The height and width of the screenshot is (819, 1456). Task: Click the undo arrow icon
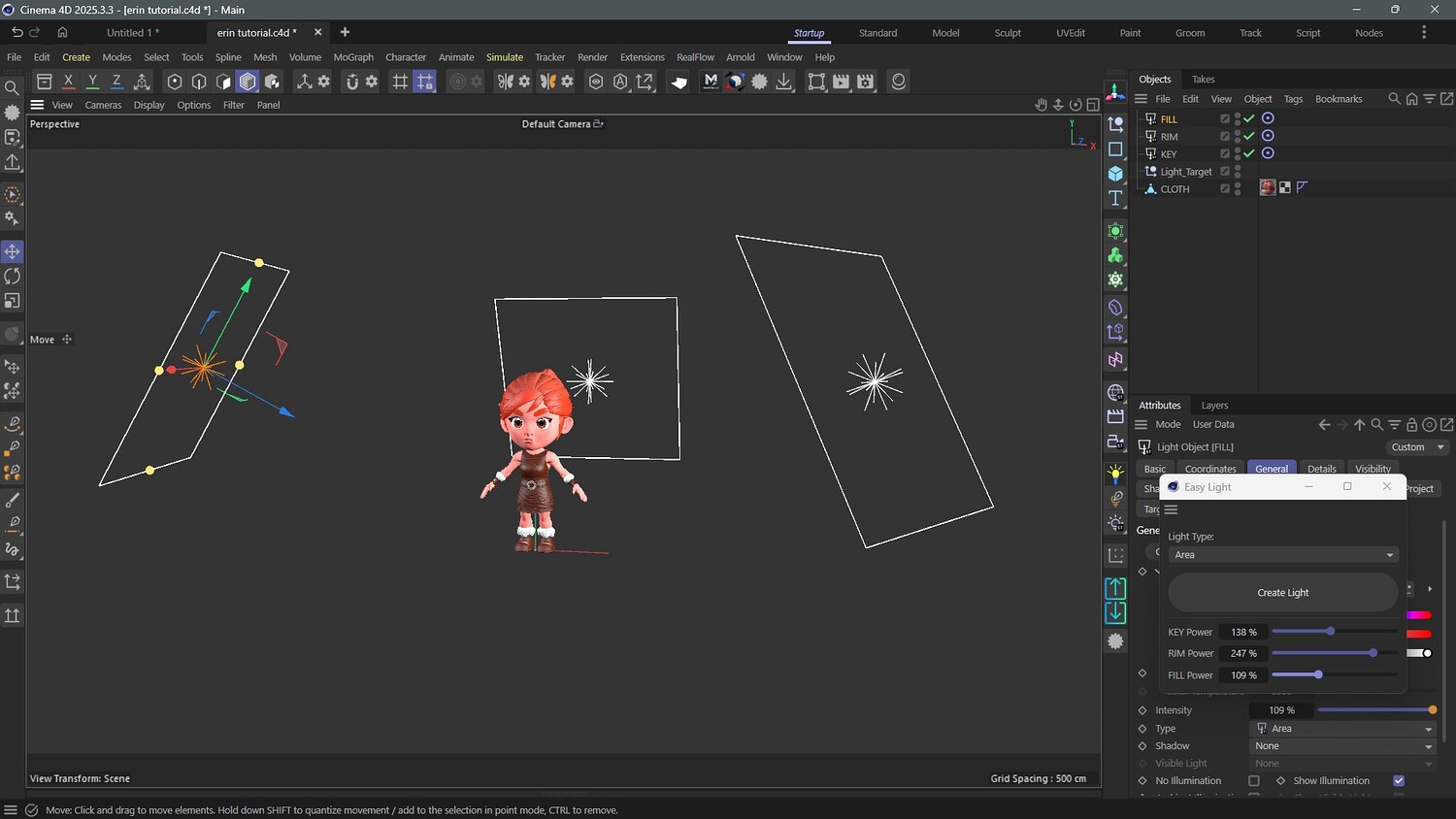(x=17, y=32)
